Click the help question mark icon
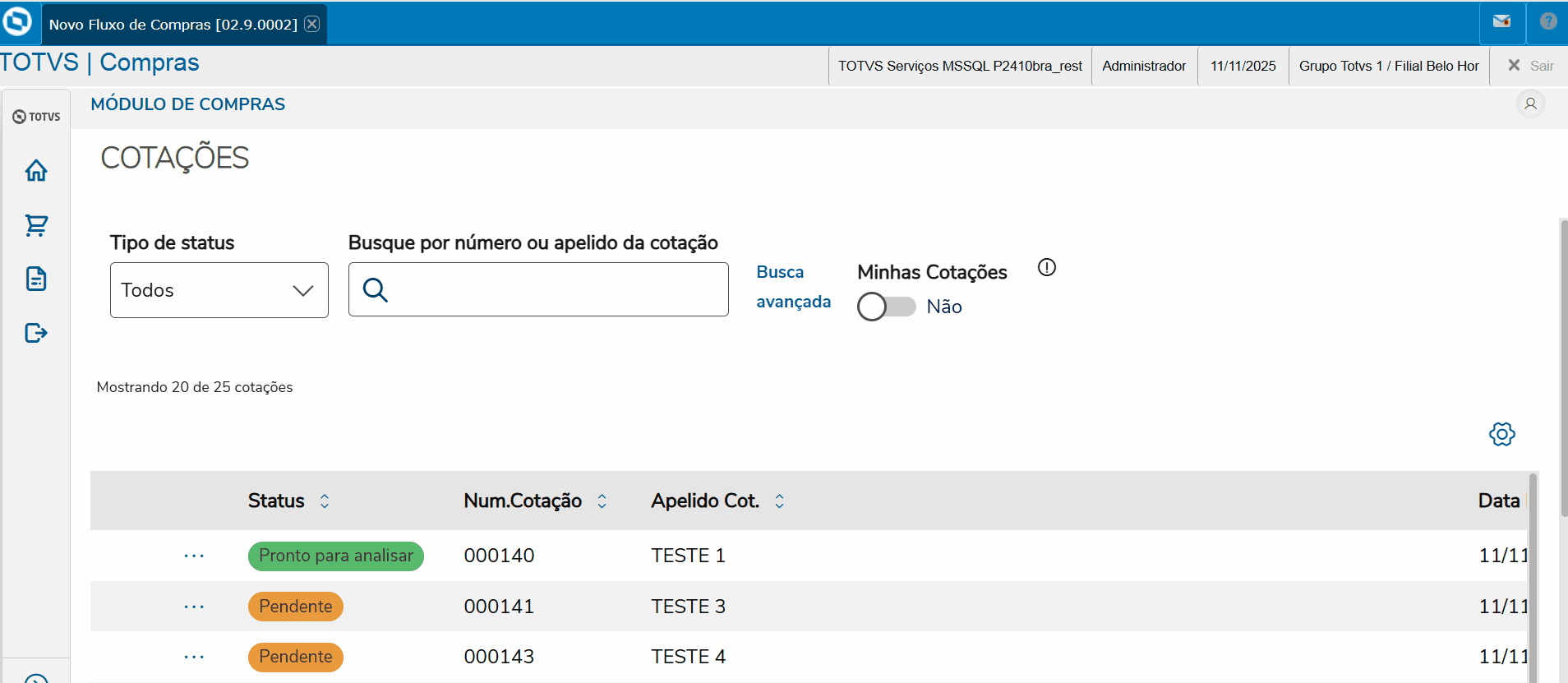1568x683 pixels. click(x=1547, y=22)
